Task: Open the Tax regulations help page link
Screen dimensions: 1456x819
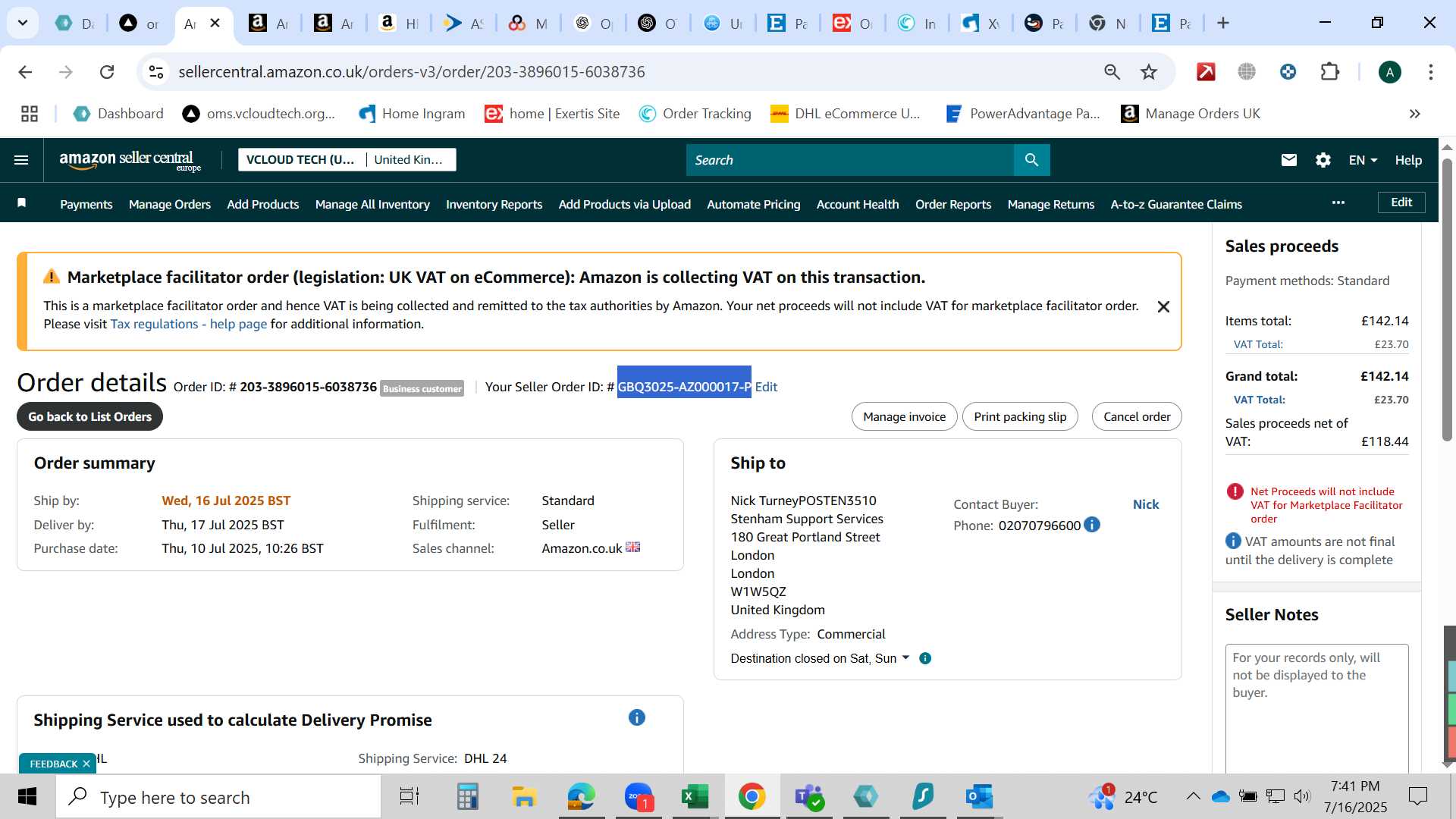Action: click(189, 324)
